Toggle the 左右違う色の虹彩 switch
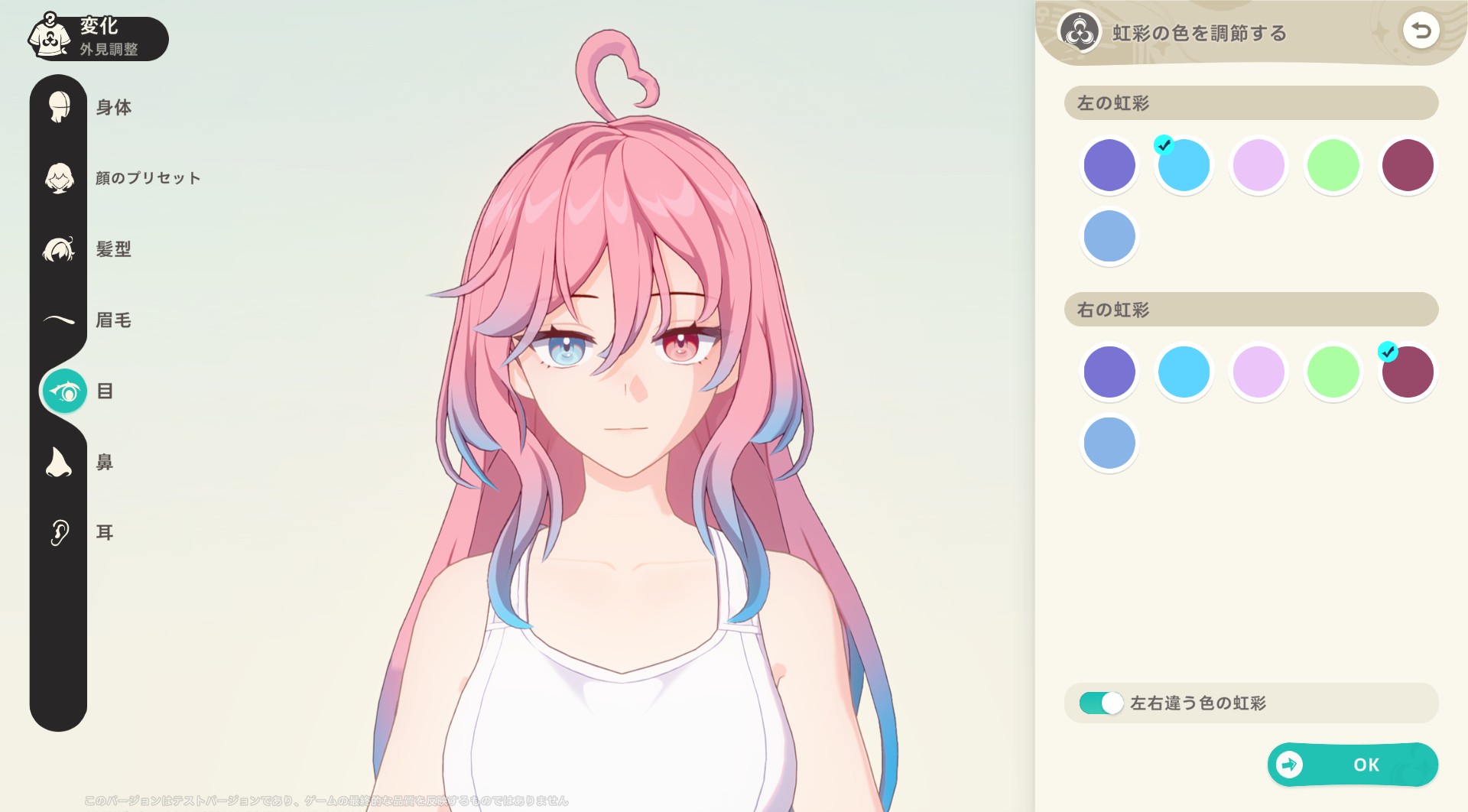1468x812 pixels. [x=1101, y=703]
